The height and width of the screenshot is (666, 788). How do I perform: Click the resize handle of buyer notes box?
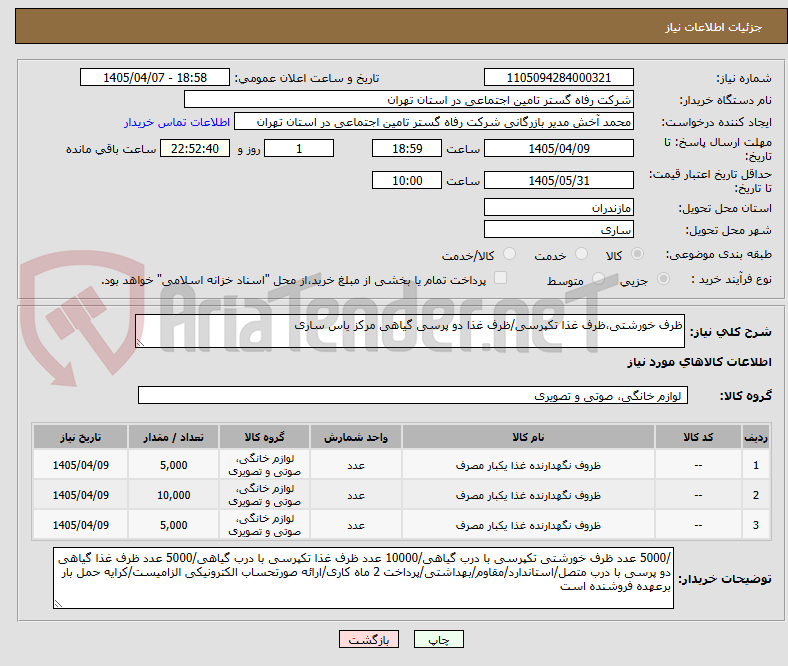click(x=58, y=604)
